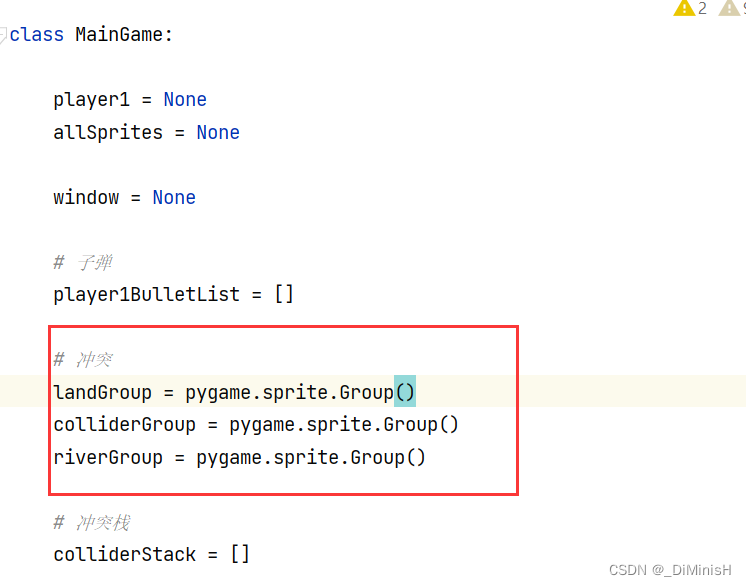Click highlighted parentheses on the landGroup line
This screenshot has height=586, width=746.
click(x=405, y=392)
